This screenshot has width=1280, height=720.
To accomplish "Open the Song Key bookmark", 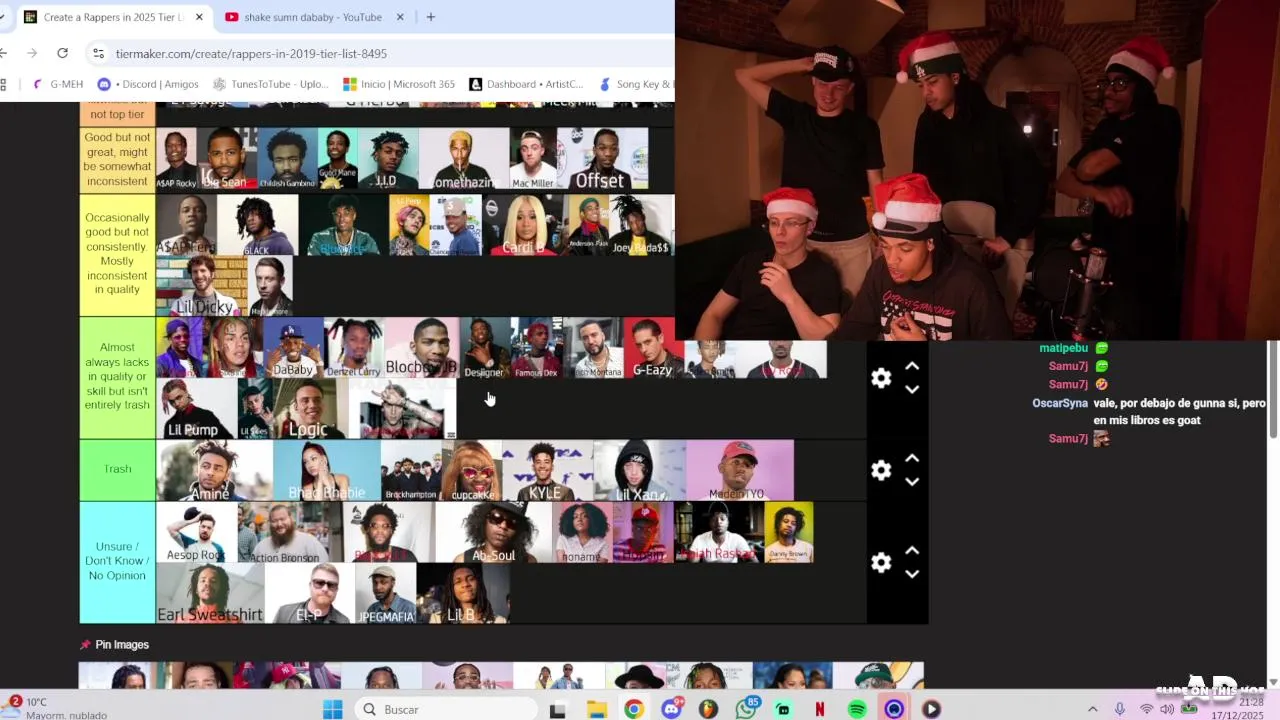I will [x=636, y=84].
